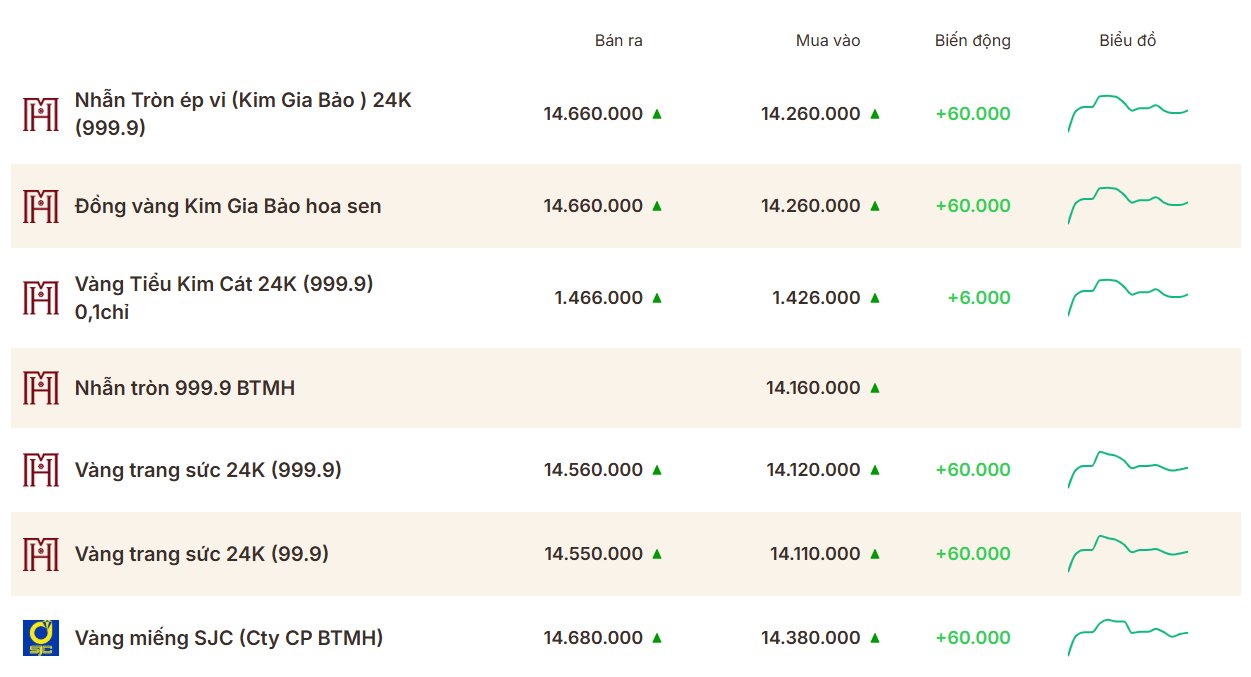Click the green up arrow next to 14.680.000
Image resolution: width=1251 pixels, height=677 pixels.
click(x=657, y=637)
